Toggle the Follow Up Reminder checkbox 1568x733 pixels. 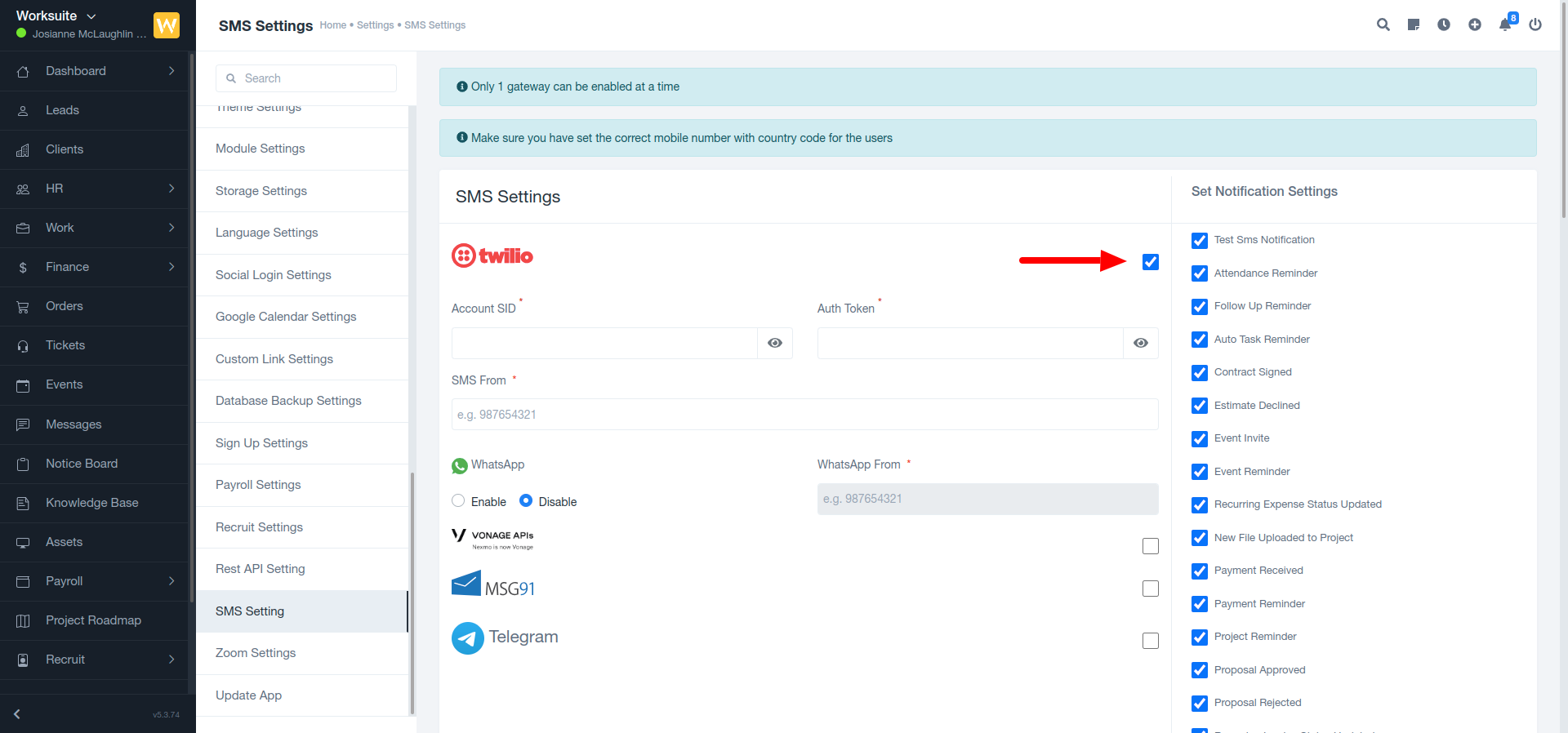[x=1200, y=306]
